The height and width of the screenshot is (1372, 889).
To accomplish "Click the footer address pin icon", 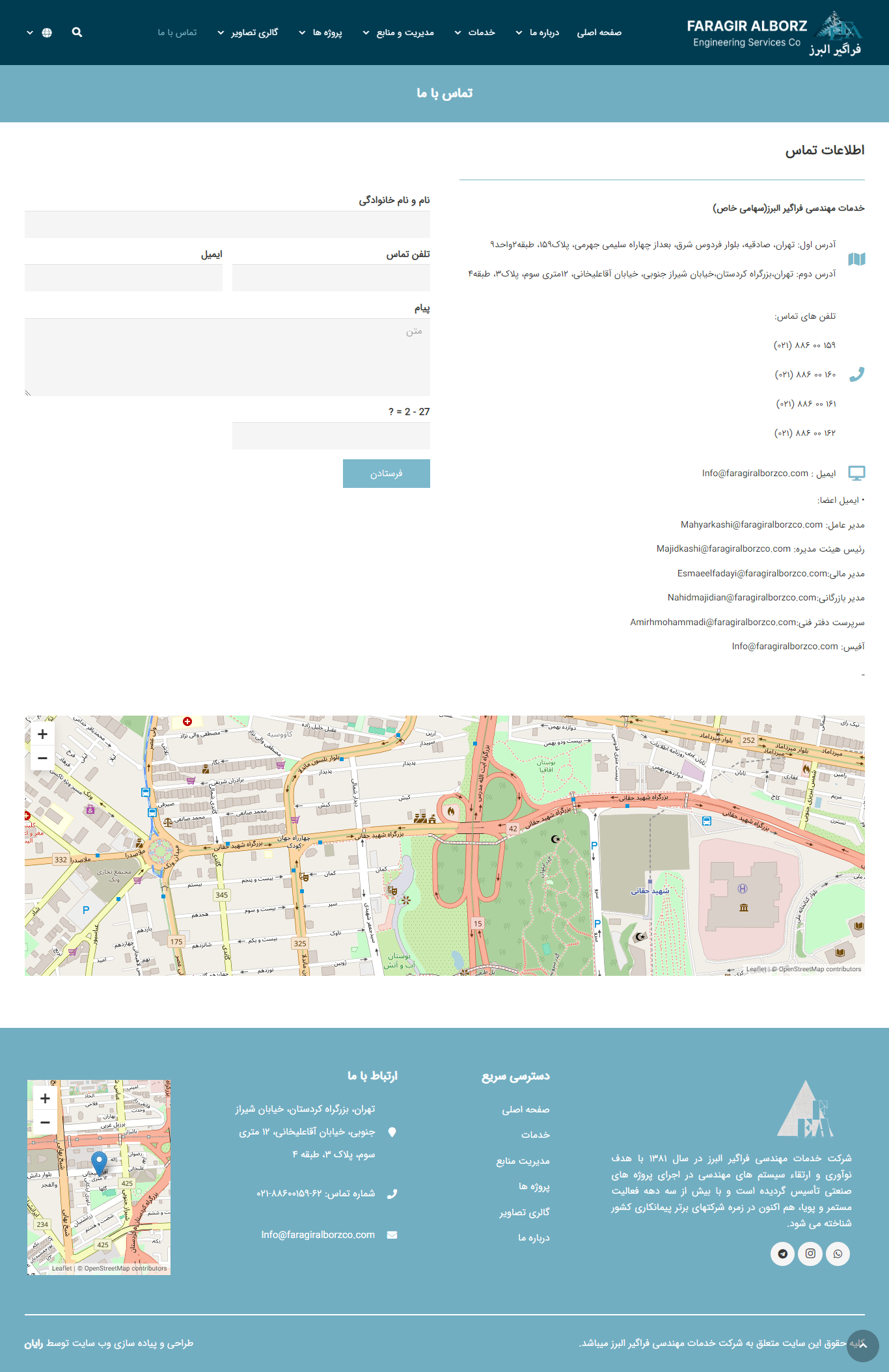I will click(x=392, y=1132).
